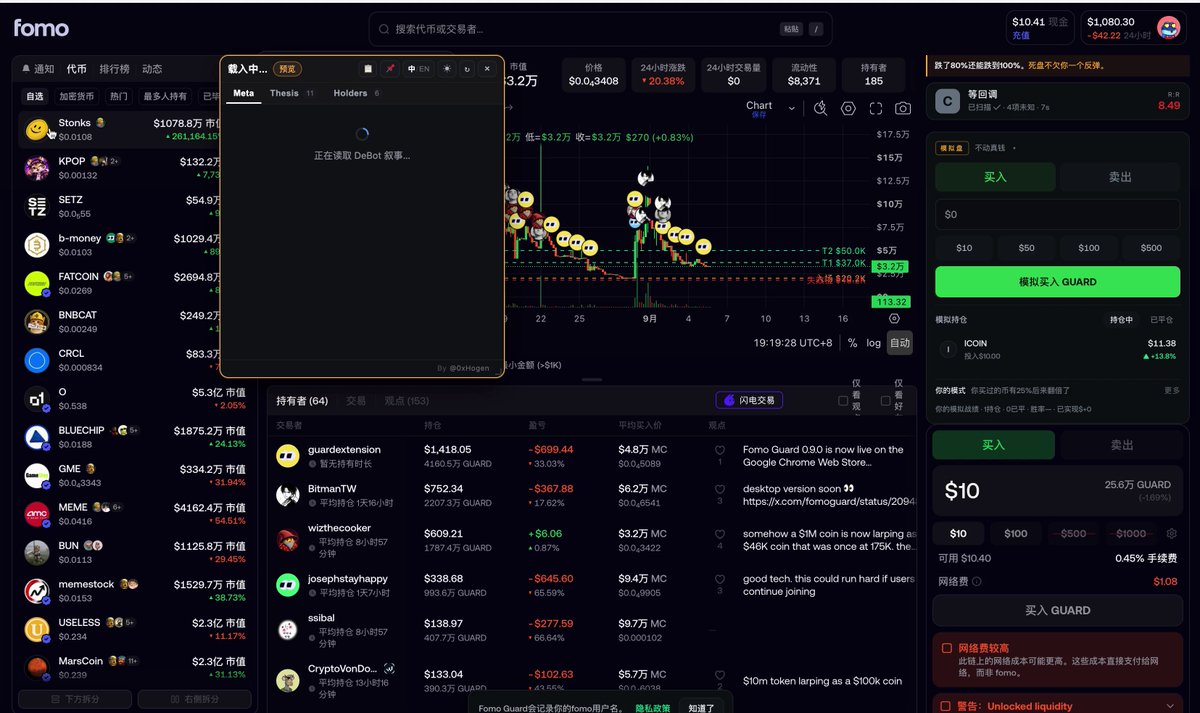Toggle percent scale on chart

point(852,343)
